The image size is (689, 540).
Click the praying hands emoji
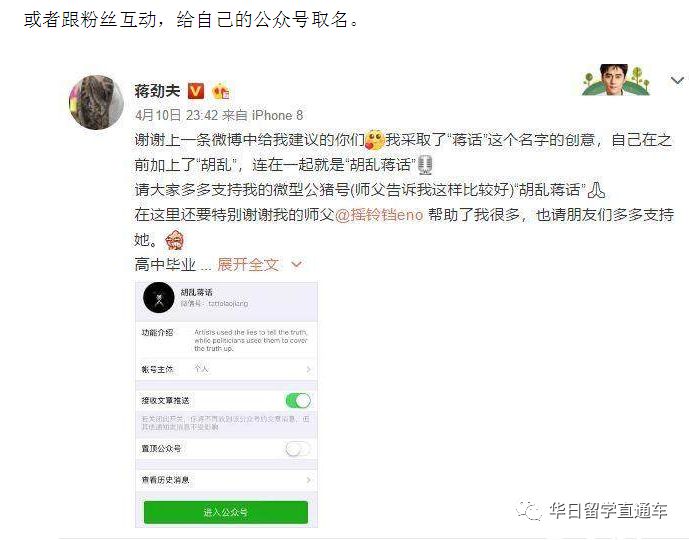[596, 190]
